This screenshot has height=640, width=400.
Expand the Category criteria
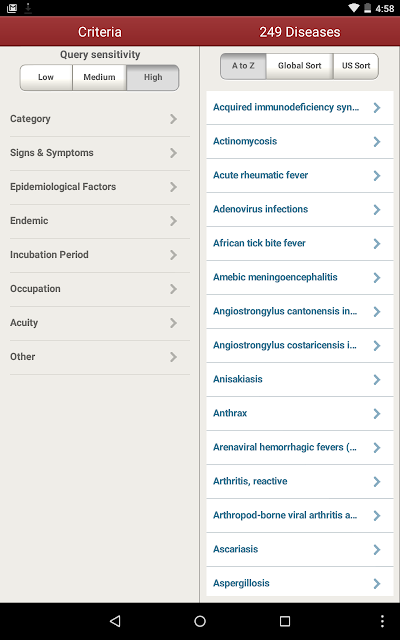[x=100, y=119]
